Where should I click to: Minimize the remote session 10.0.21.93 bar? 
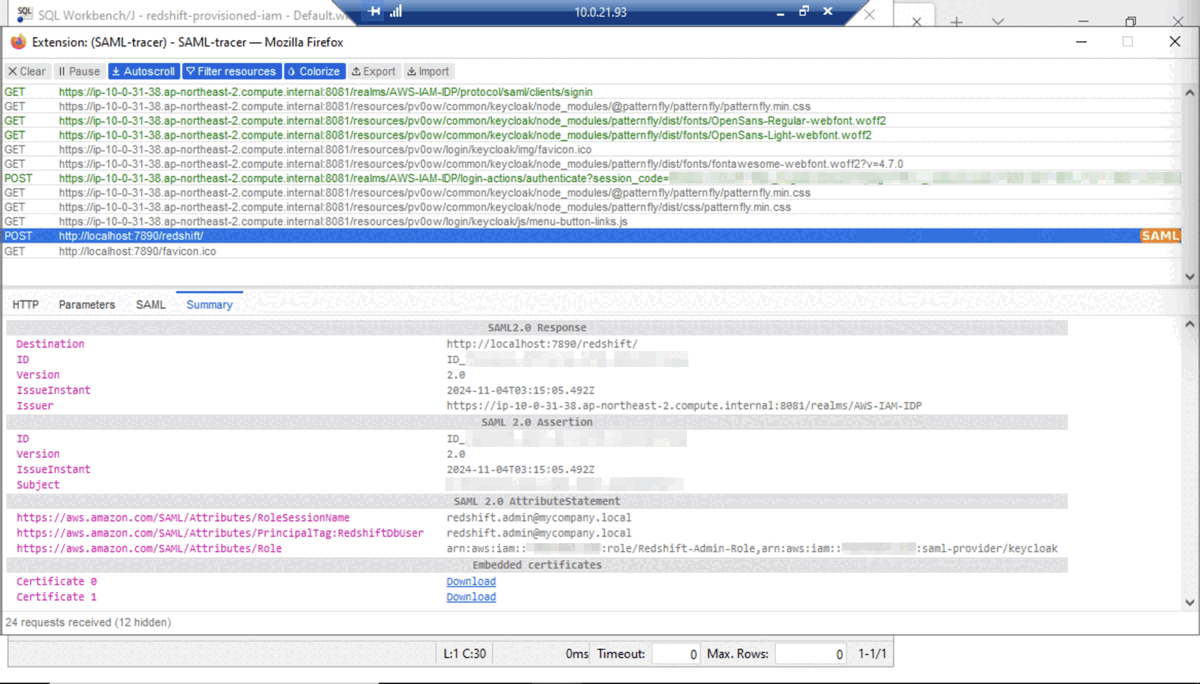coord(782,13)
